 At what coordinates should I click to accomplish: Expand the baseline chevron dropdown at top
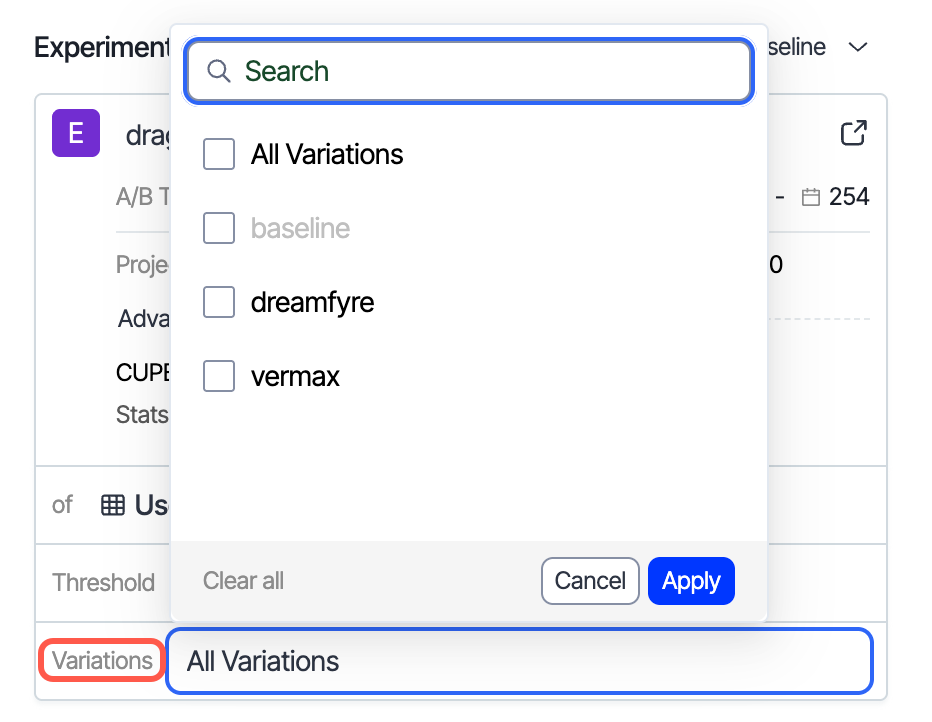click(x=857, y=47)
